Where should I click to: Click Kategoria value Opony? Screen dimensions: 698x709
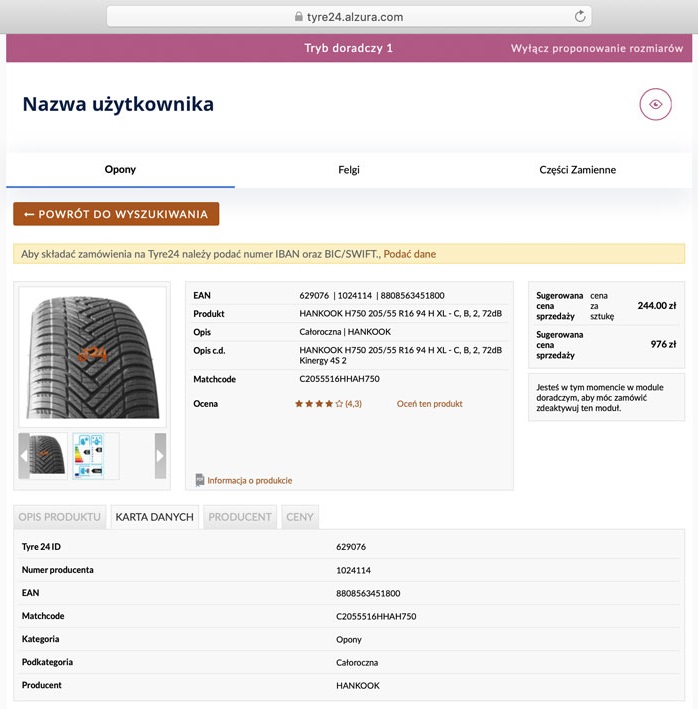[349, 639]
